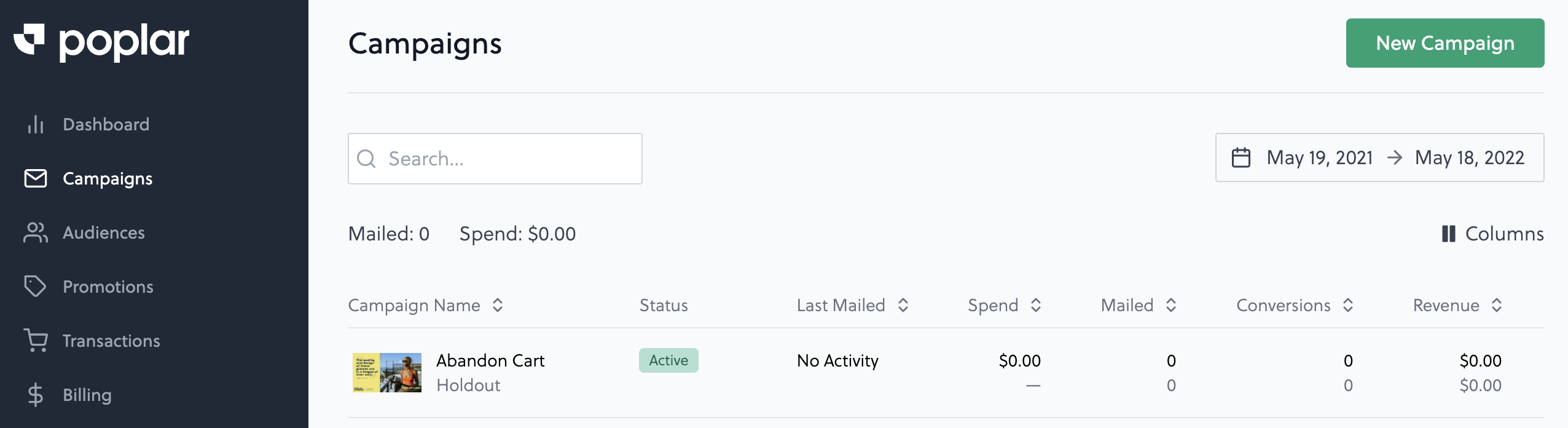The width and height of the screenshot is (1568, 428).
Task: Go to Audiences menu item
Action: click(104, 232)
